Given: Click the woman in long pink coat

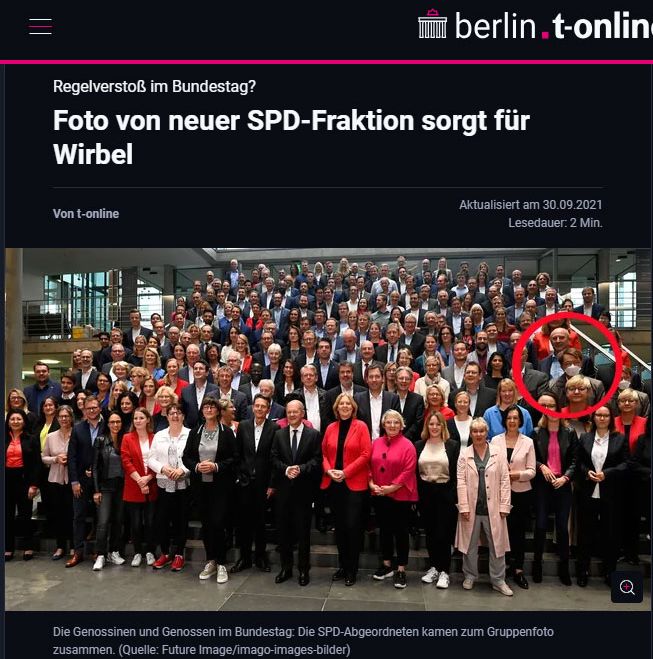Looking at the screenshot, I should pyautogui.click(x=483, y=504).
